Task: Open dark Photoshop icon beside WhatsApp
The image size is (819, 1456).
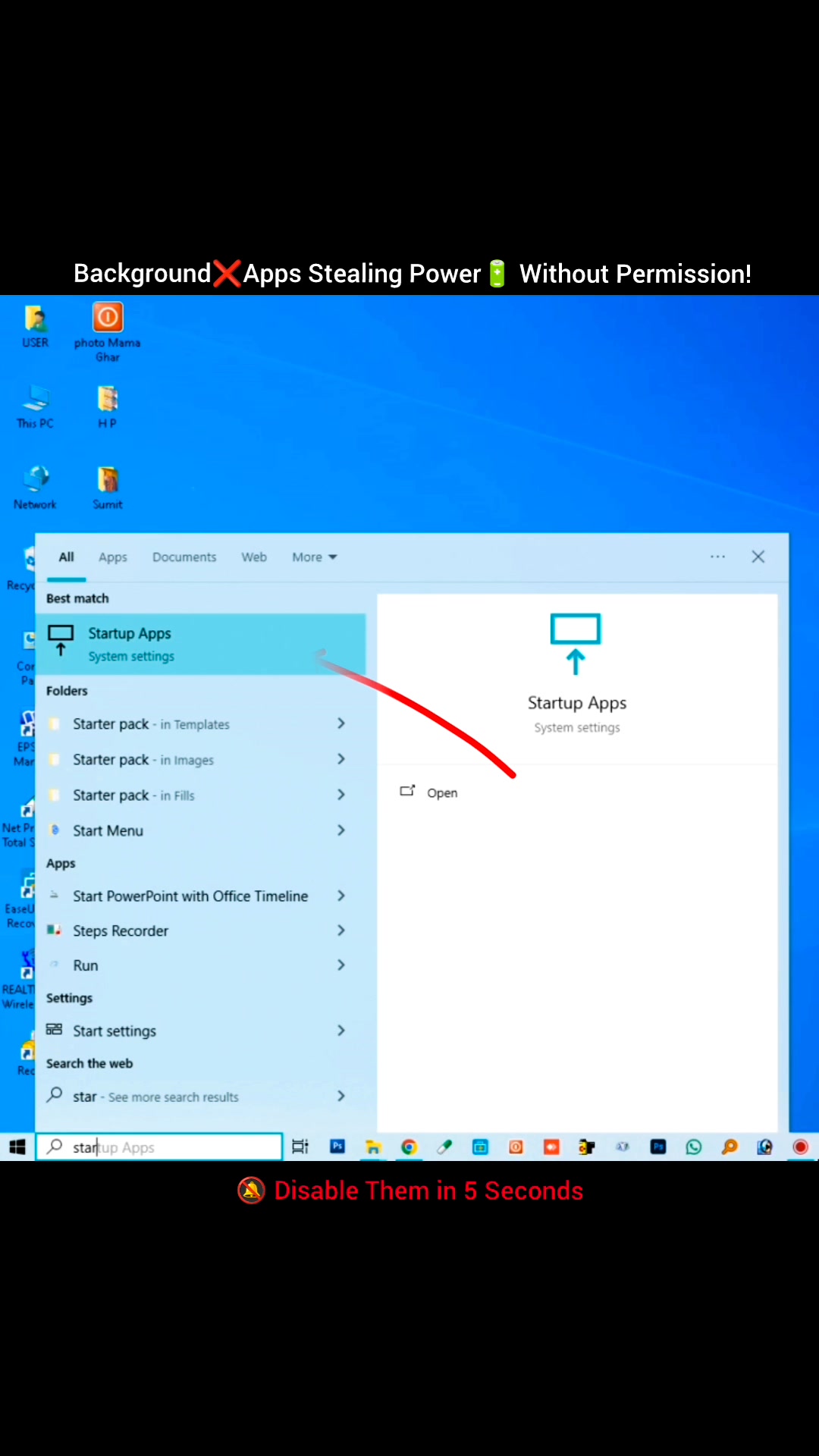Action: point(658,1147)
